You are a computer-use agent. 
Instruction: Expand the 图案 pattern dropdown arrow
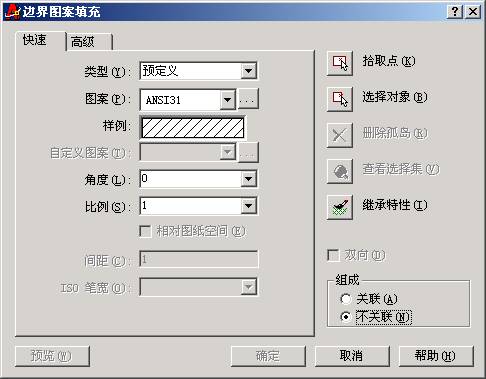coord(228,99)
